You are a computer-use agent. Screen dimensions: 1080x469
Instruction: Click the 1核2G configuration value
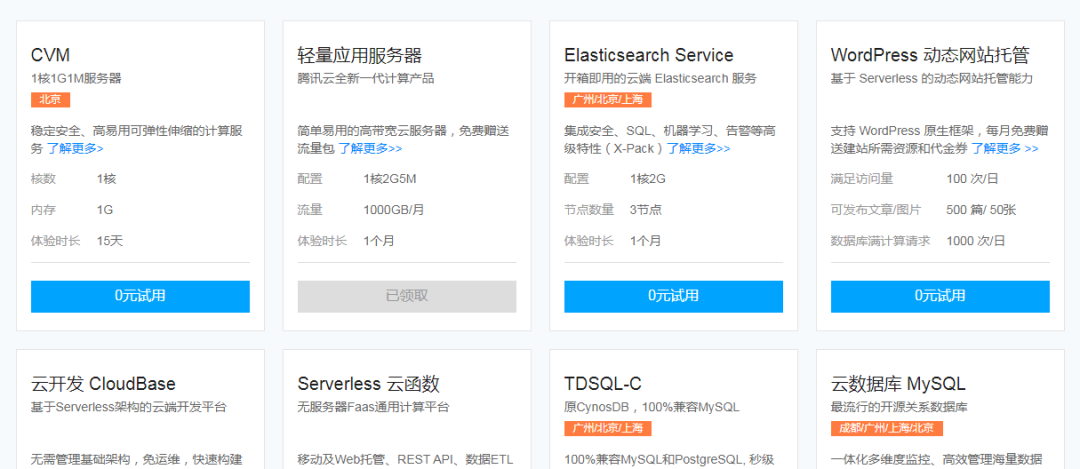(647, 179)
